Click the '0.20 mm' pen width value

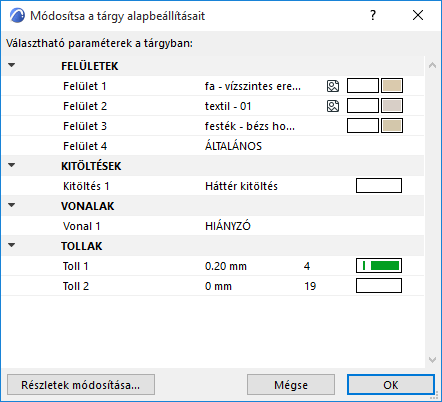coord(226,266)
